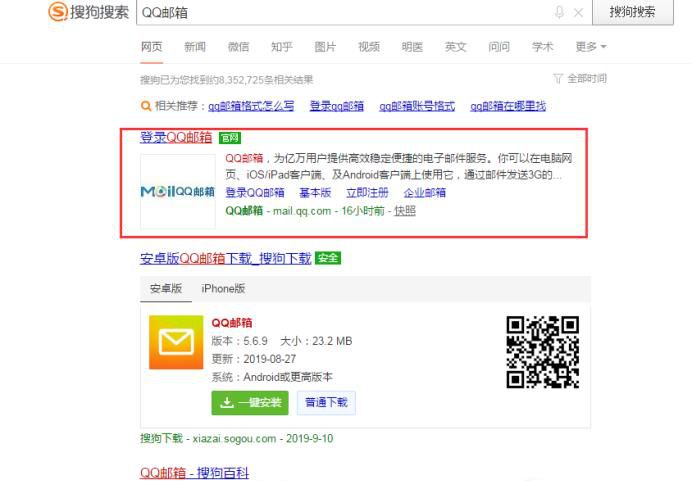692x481 pixels.
Task: Click the Mail QQ邮箱 logo thumbnail
Action: tap(178, 192)
